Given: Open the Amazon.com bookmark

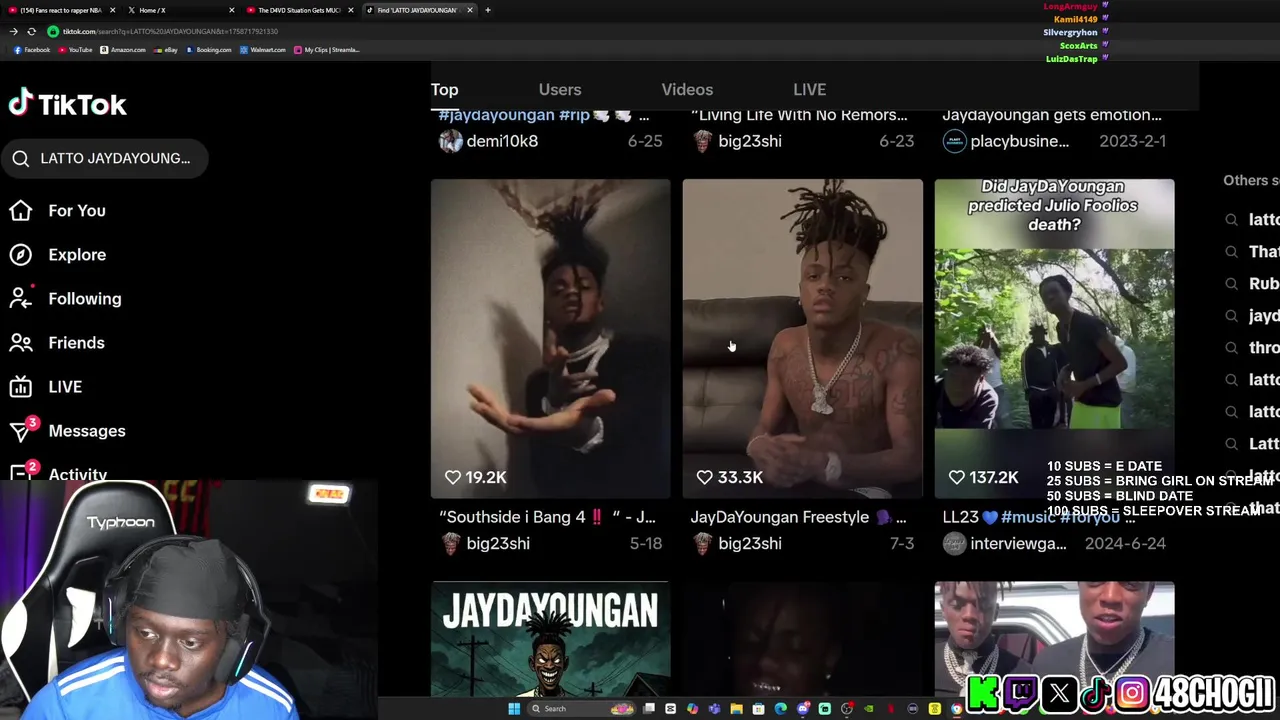Looking at the screenshot, I should point(123,50).
